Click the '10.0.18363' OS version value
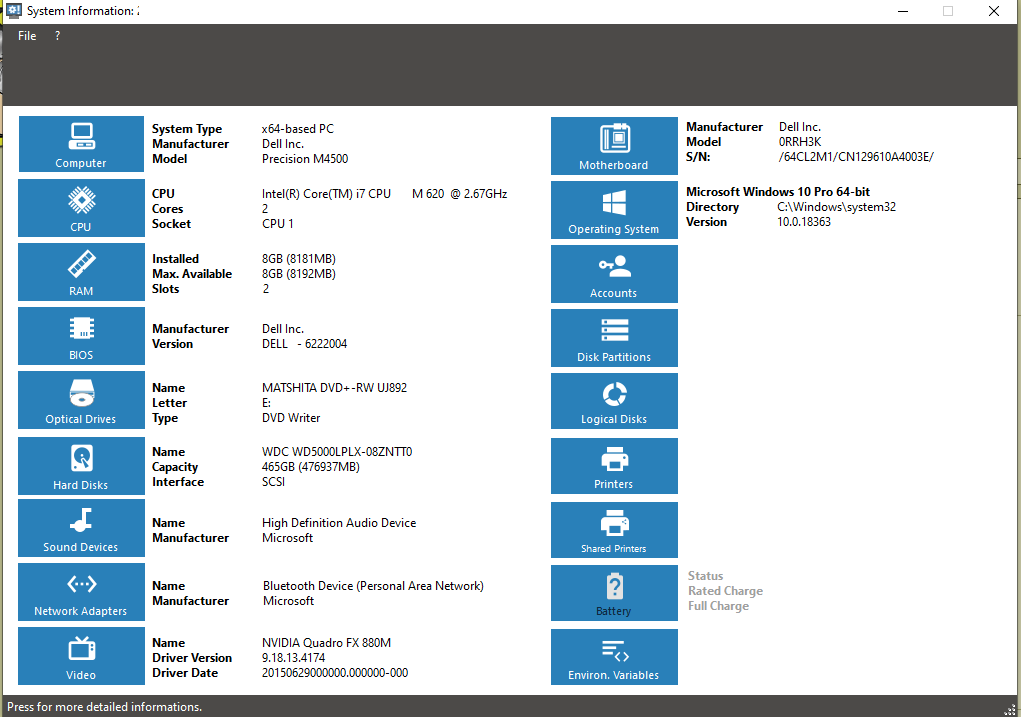Viewport: 1021px width, 717px height. [804, 222]
